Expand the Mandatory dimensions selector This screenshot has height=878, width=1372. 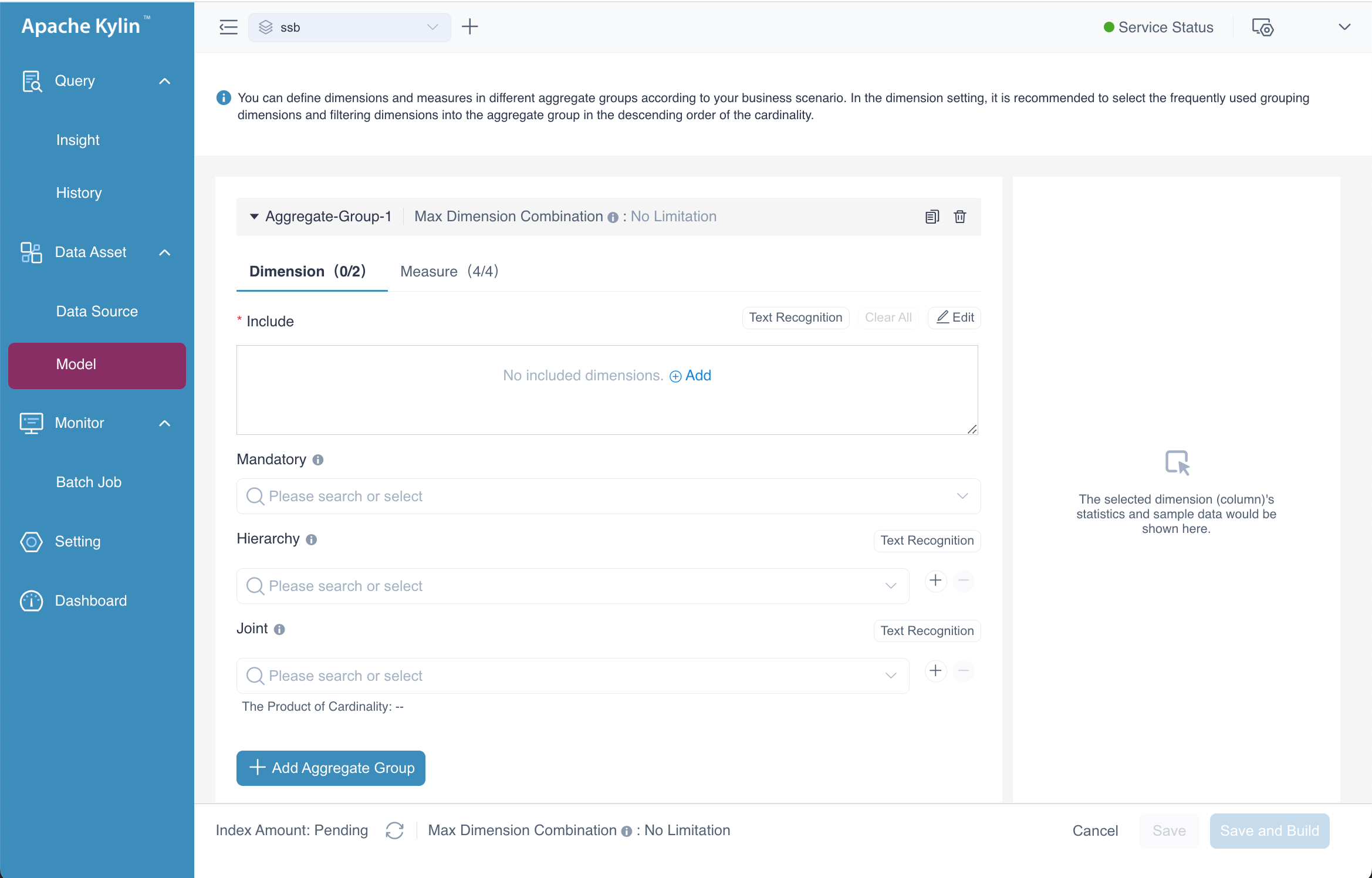963,497
